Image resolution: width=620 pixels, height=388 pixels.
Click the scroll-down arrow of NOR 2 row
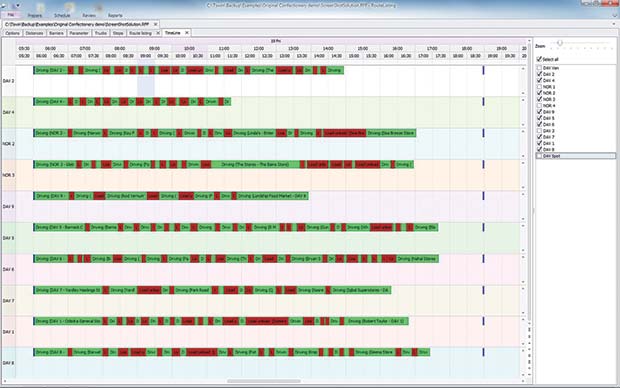pyautogui.click(x=523, y=156)
